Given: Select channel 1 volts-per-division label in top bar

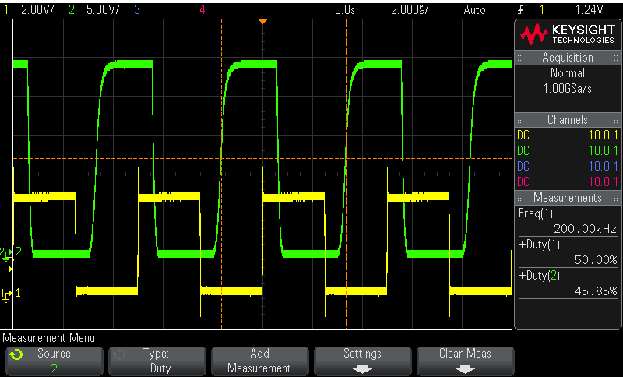Looking at the screenshot, I should 37,10.
